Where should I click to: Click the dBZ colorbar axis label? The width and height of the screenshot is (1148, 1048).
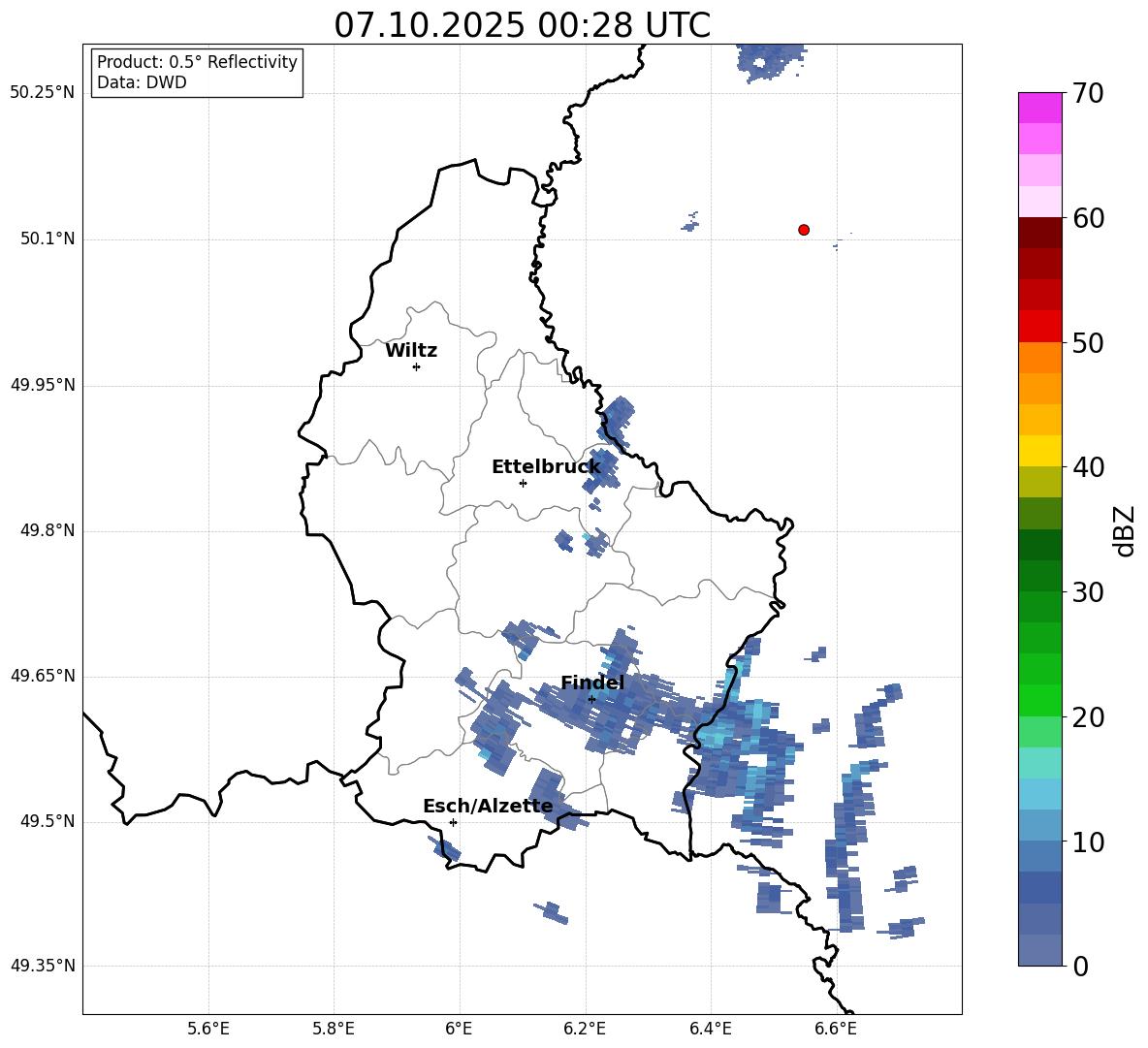[x=1125, y=530]
